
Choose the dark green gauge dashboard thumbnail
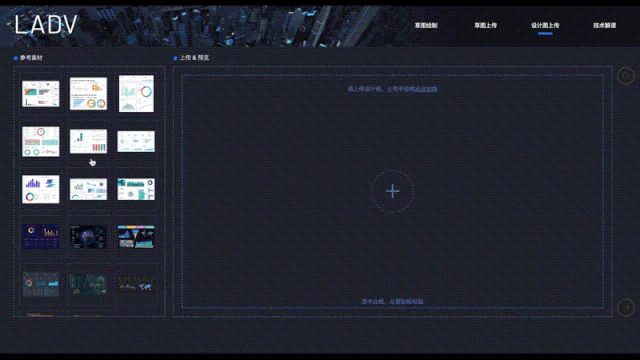88,284
